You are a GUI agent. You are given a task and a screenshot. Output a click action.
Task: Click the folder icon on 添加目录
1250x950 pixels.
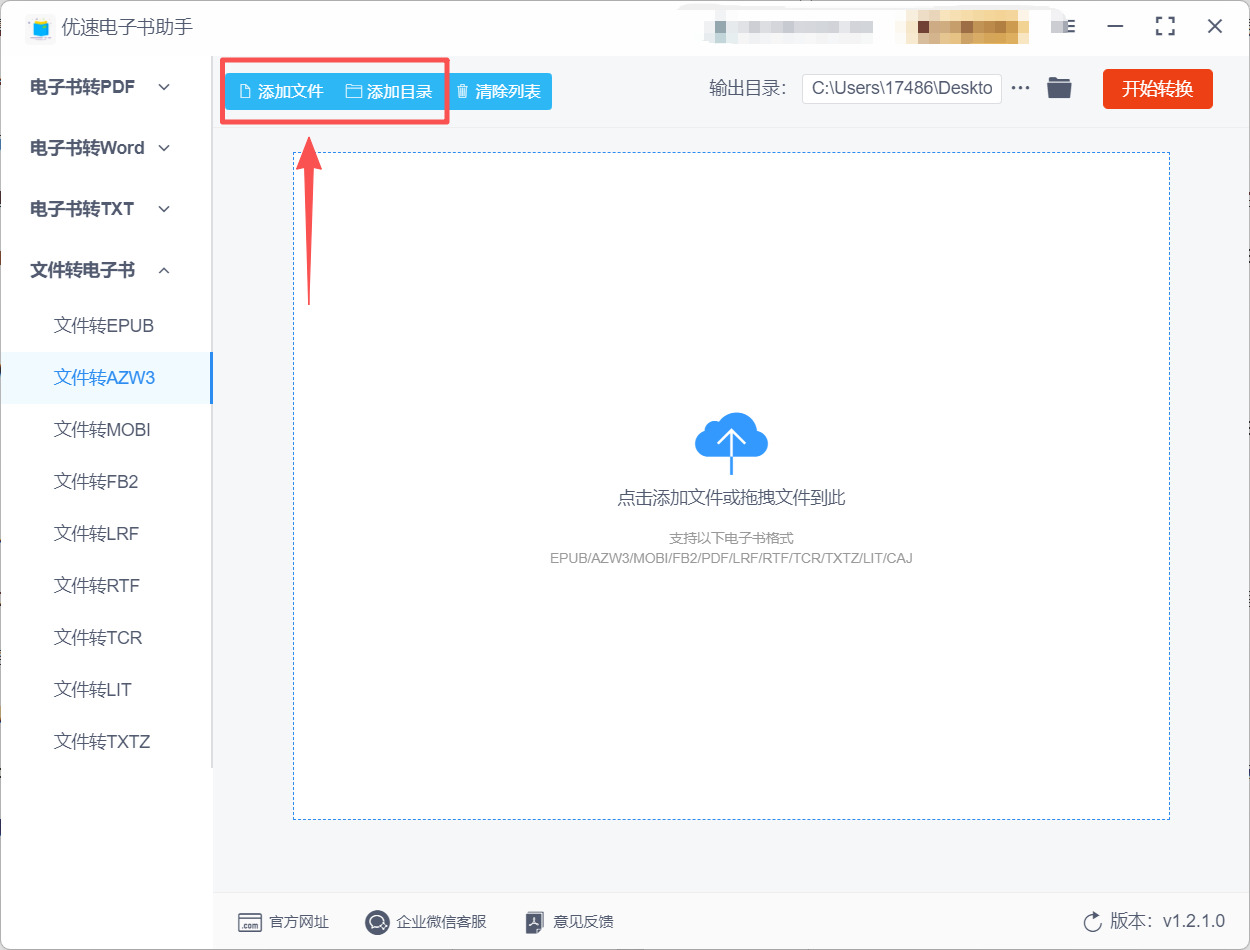coord(353,91)
